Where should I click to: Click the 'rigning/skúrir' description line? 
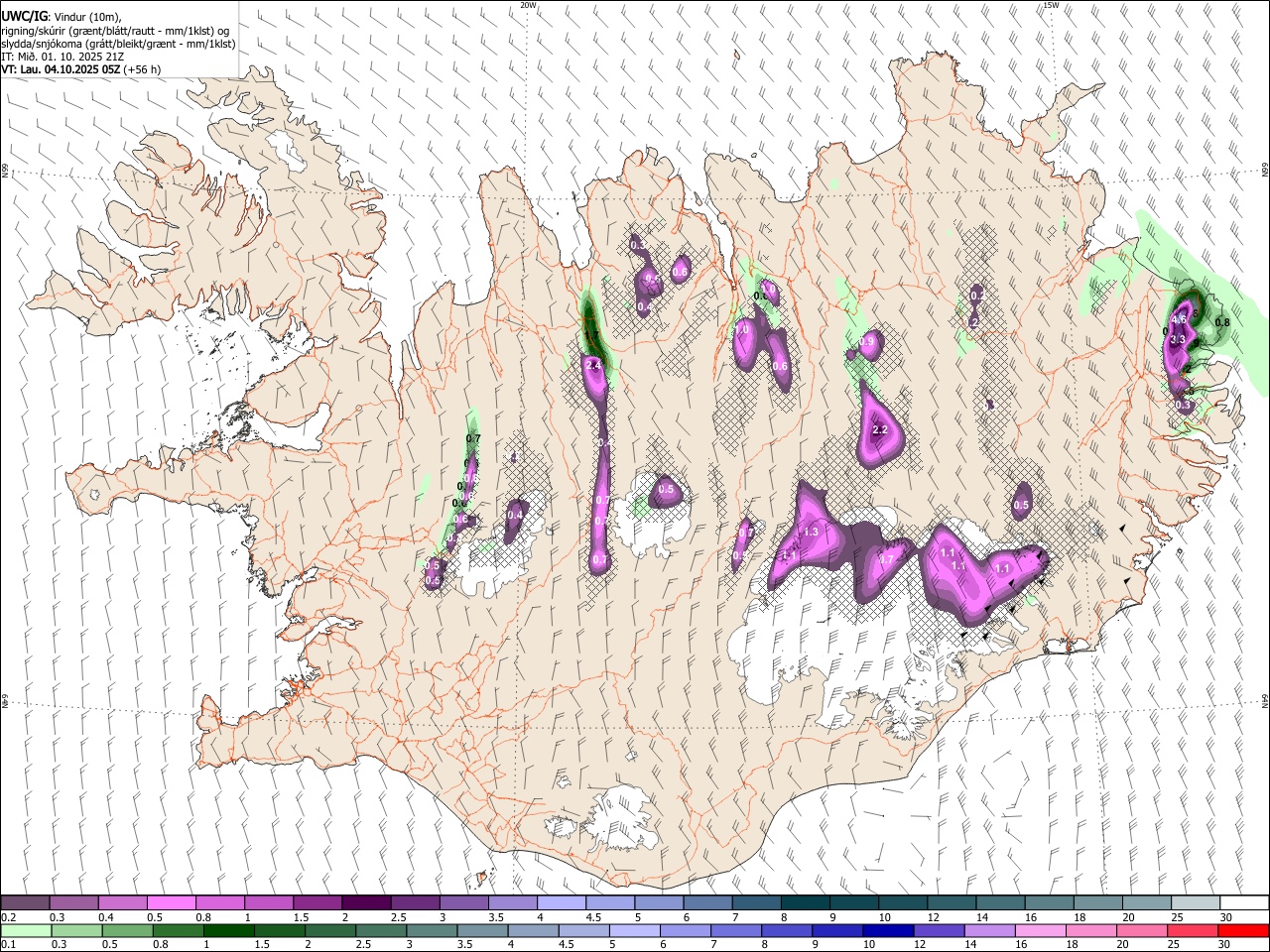[x=115, y=30]
